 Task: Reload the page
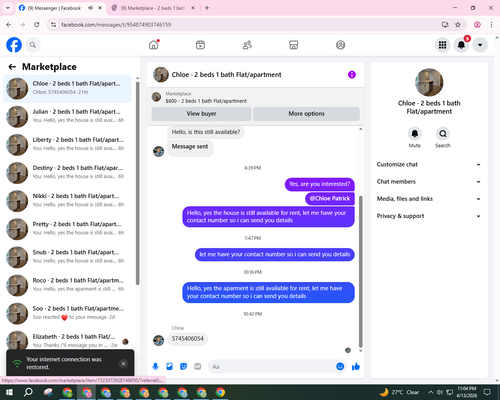click(x=37, y=25)
